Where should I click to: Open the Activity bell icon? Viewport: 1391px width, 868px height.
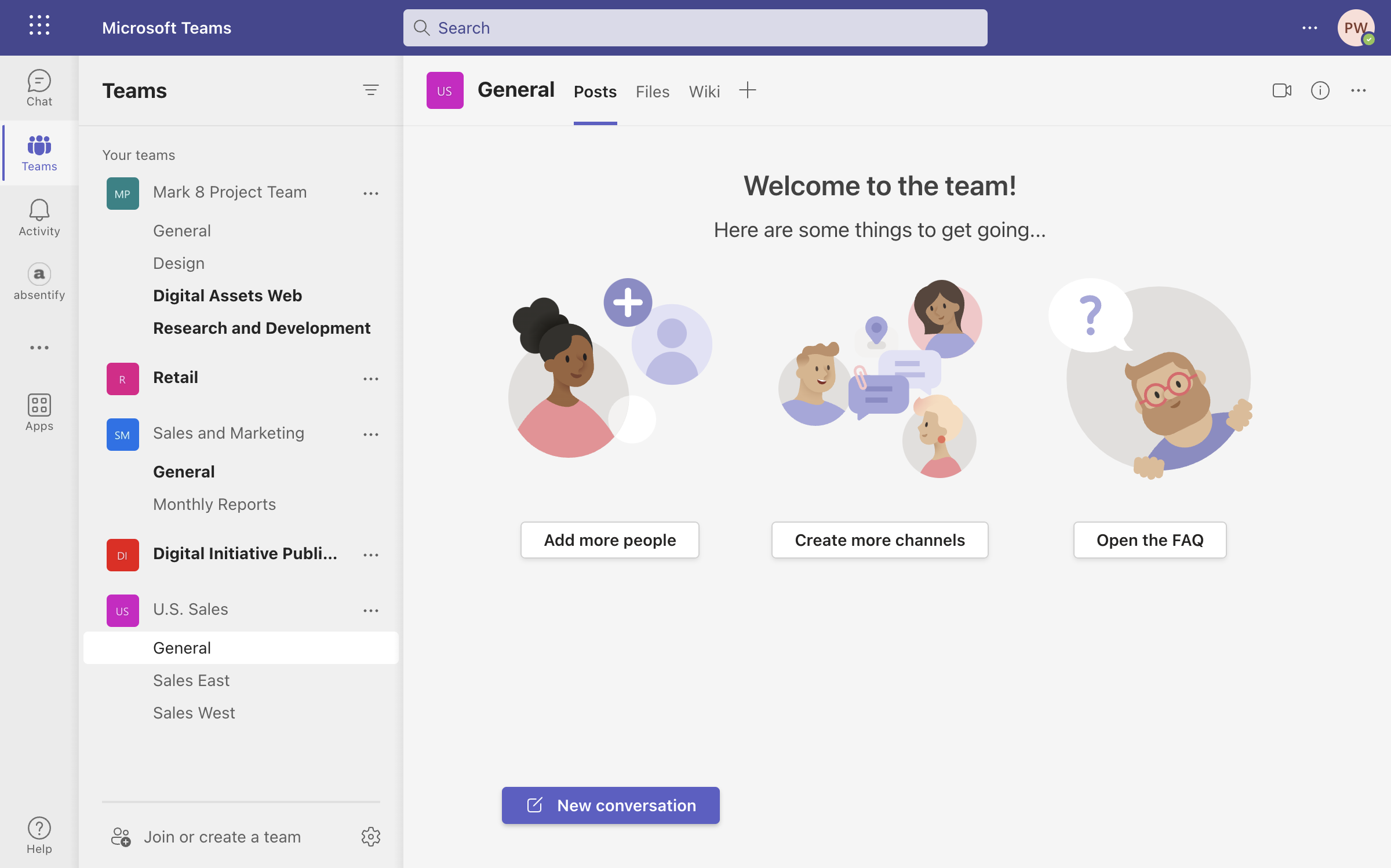pyautogui.click(x=39, y=218)
